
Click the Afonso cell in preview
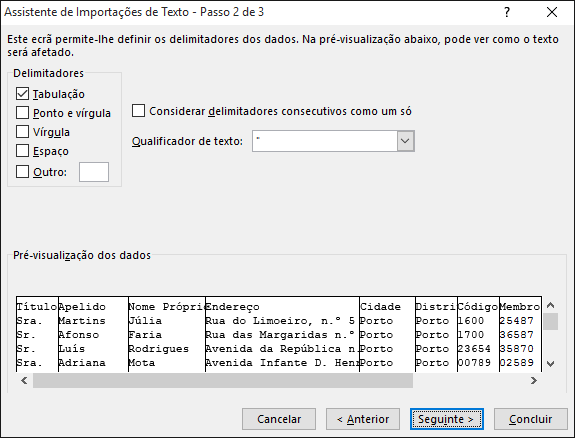(79, 335)
